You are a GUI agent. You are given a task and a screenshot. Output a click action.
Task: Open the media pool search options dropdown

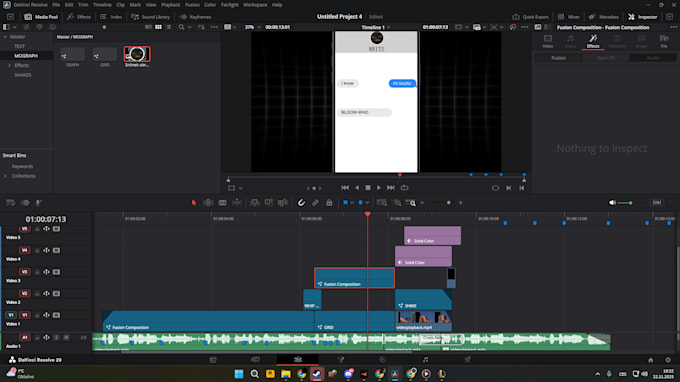[190, 27]
